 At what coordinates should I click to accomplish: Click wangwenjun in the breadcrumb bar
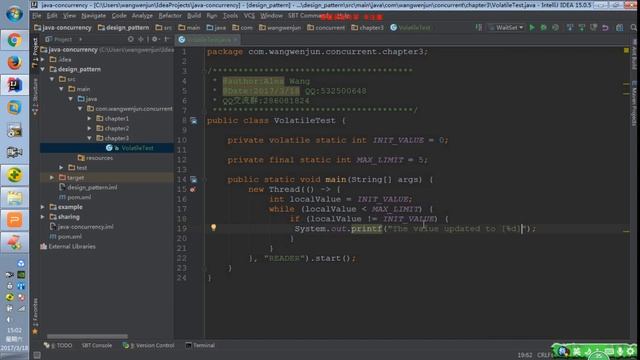tap(280, 27)
